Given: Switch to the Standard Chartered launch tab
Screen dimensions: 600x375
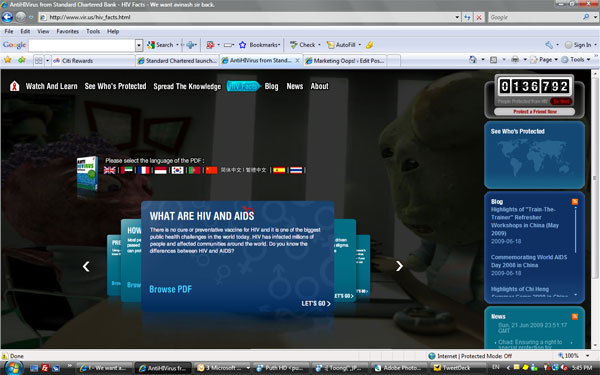Looking at the screenshot, I should click(177, 60).
